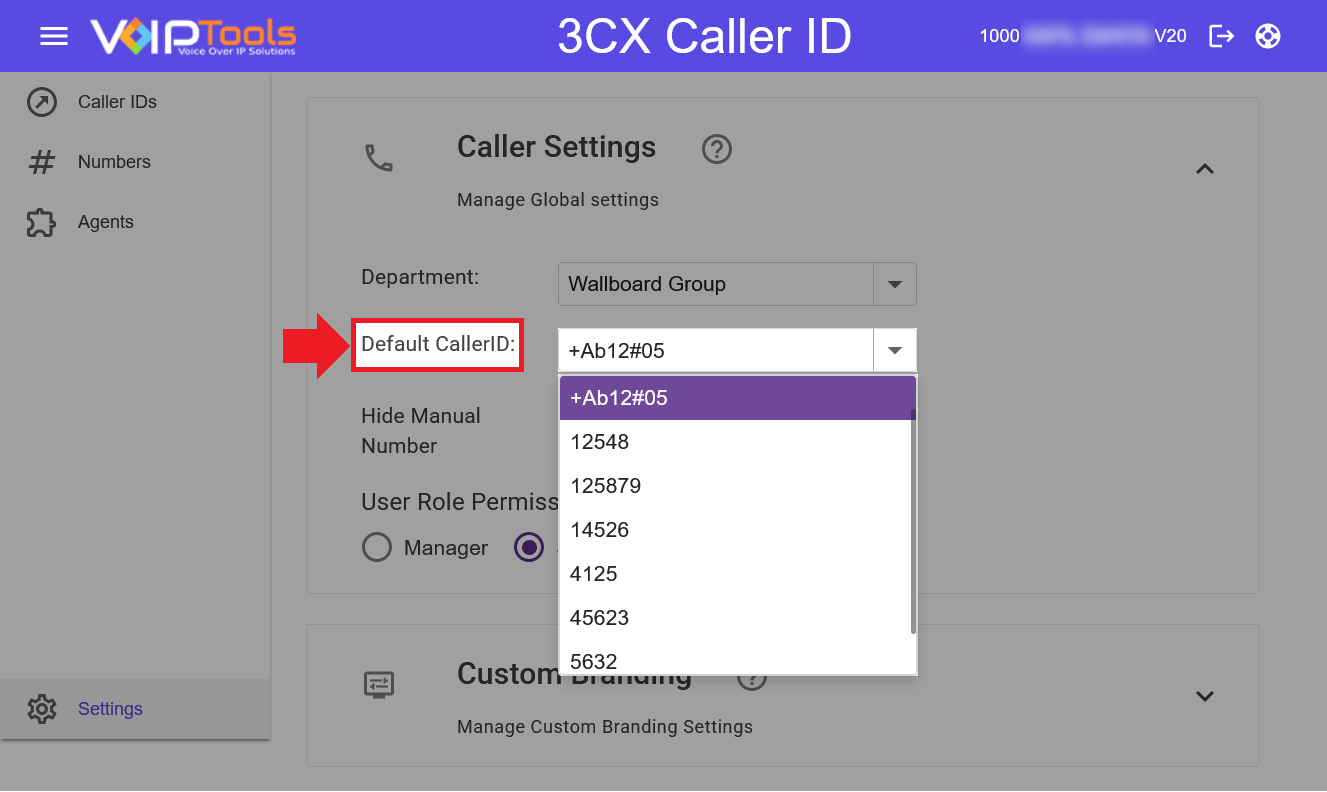Select Caller IDs in the sidebar
The height and width of the screenshot is (792, 1327).
(x=117, y=101)
